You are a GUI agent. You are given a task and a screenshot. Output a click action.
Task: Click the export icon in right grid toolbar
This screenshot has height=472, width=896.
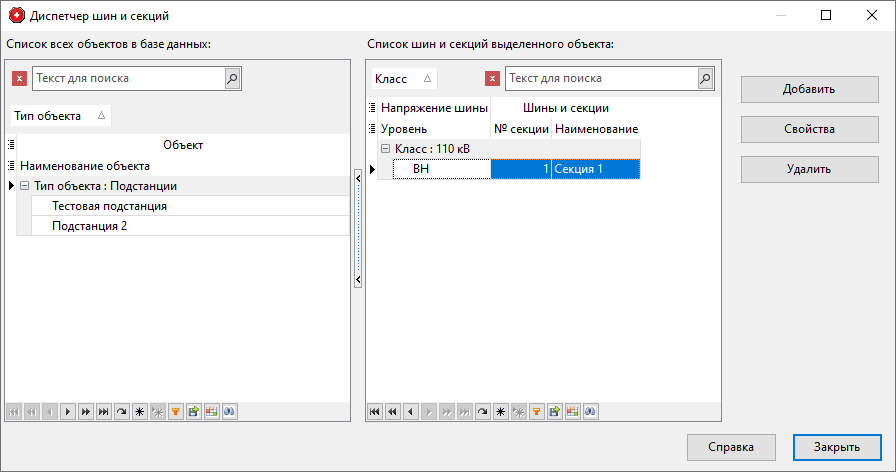point(554,411)
